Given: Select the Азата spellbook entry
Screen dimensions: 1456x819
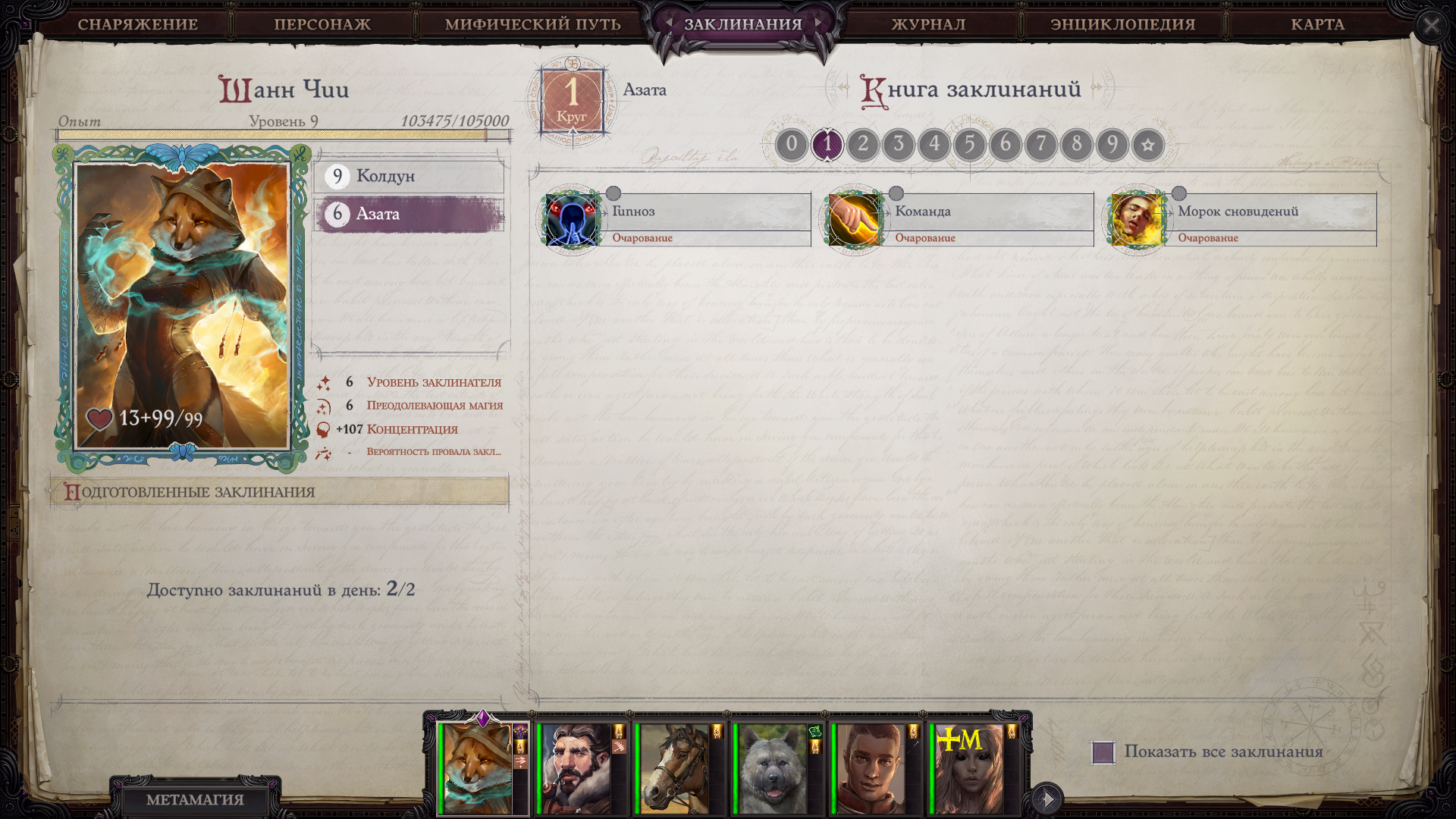Looking at the screenshot, I should pyautogui.click(x=409, y=215).
